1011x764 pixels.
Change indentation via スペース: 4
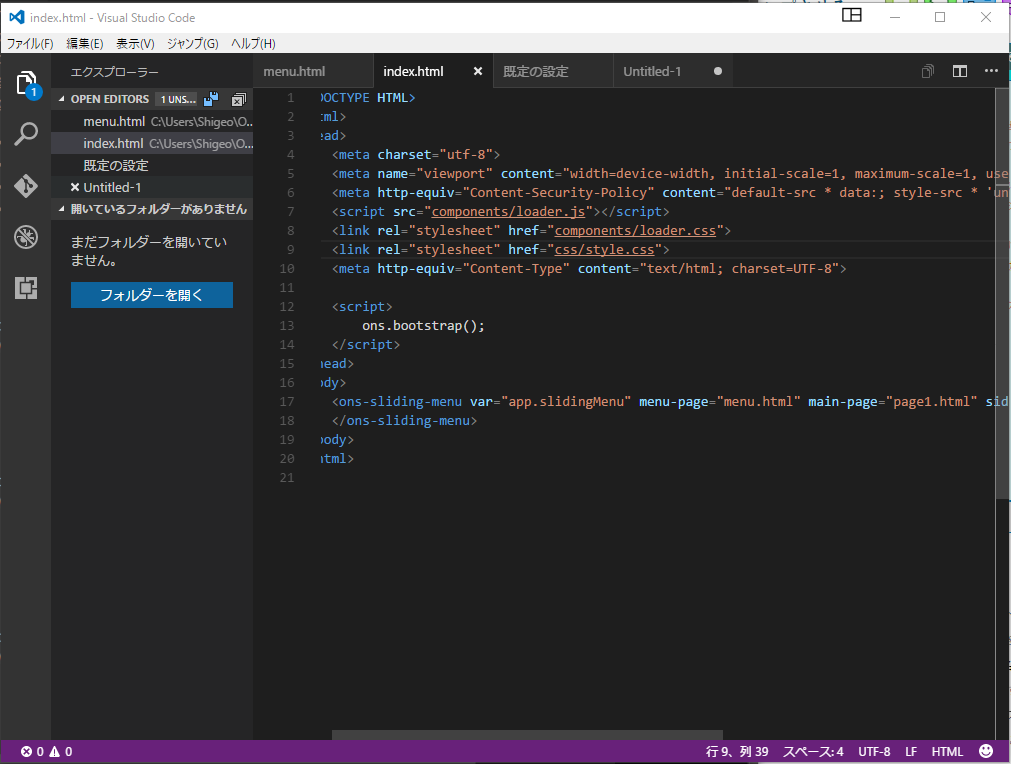[x=813, y=752]
